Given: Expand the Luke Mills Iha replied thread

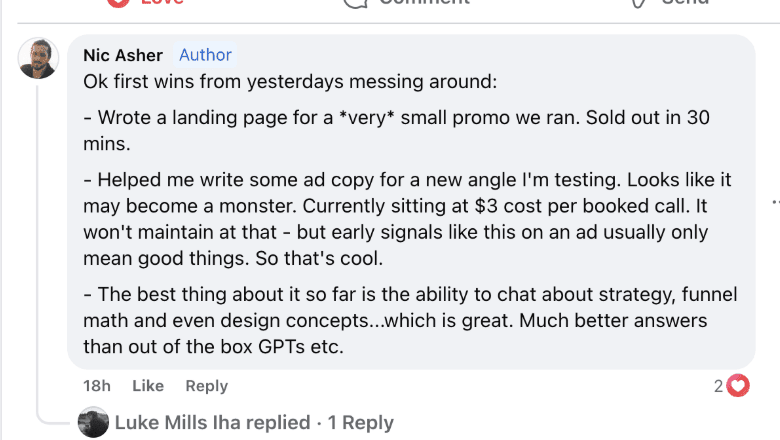Looking at the screenshot, I should click(212, 423).
